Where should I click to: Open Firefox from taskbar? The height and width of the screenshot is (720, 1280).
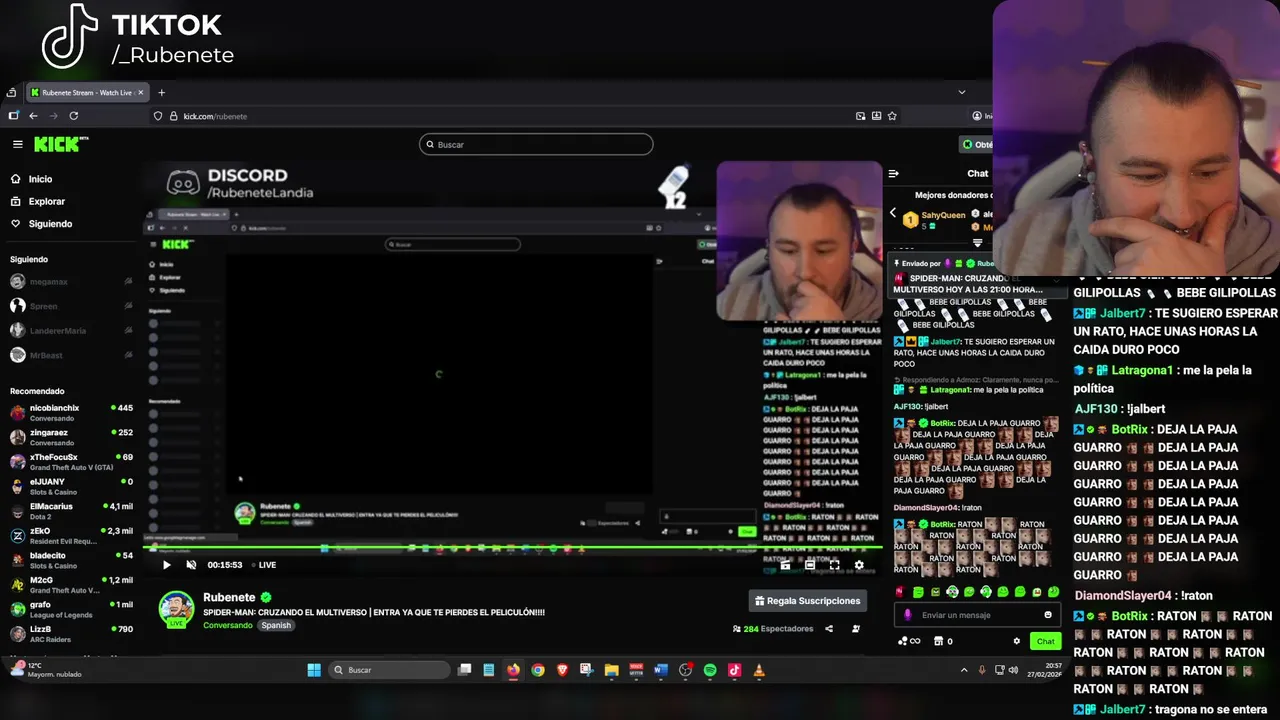[513, 670]
